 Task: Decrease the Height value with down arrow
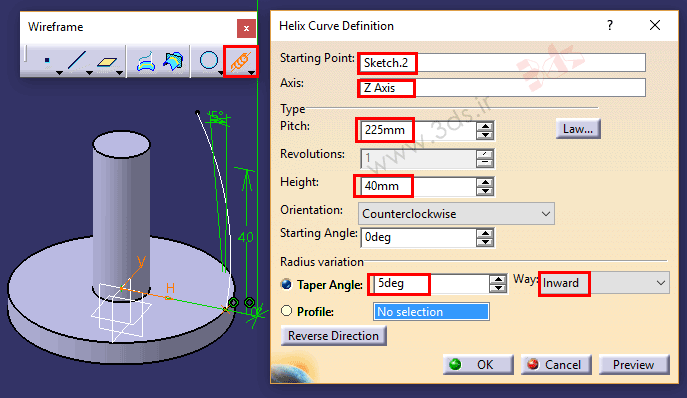[485, 191]
